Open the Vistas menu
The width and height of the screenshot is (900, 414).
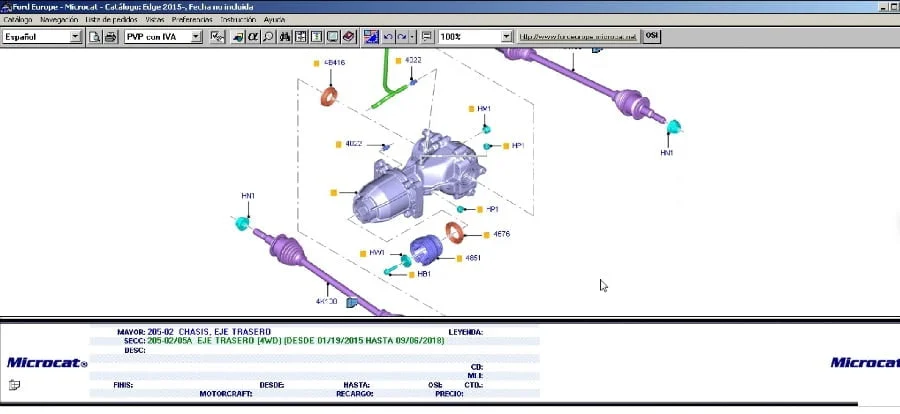pyautogui.click(x=155, y=20)
